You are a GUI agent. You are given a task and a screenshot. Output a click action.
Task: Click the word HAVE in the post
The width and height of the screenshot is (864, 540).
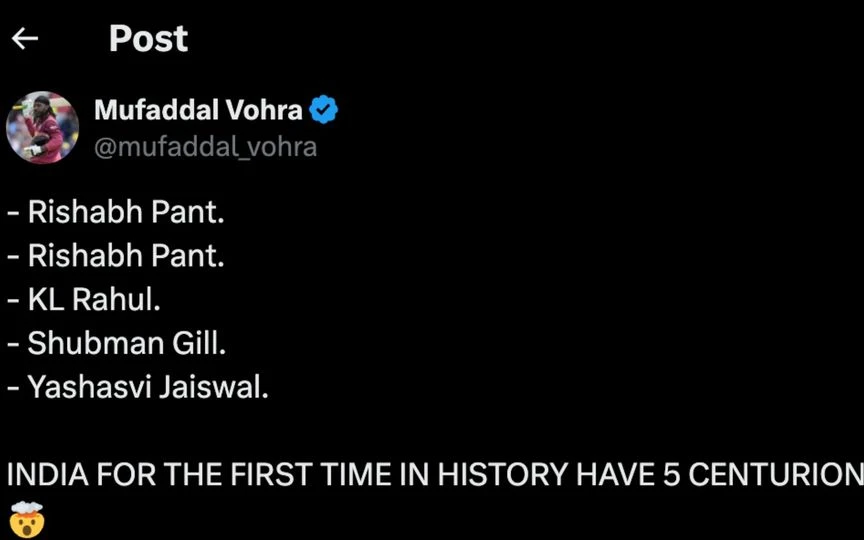tap(615, 474)
